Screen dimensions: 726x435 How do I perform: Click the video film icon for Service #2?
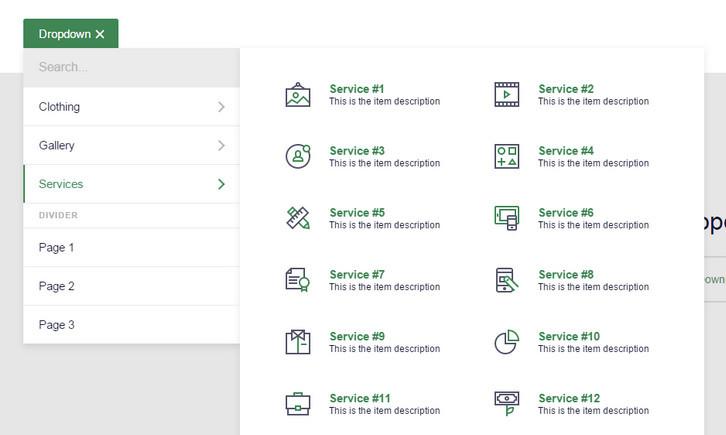click(507, 94)
